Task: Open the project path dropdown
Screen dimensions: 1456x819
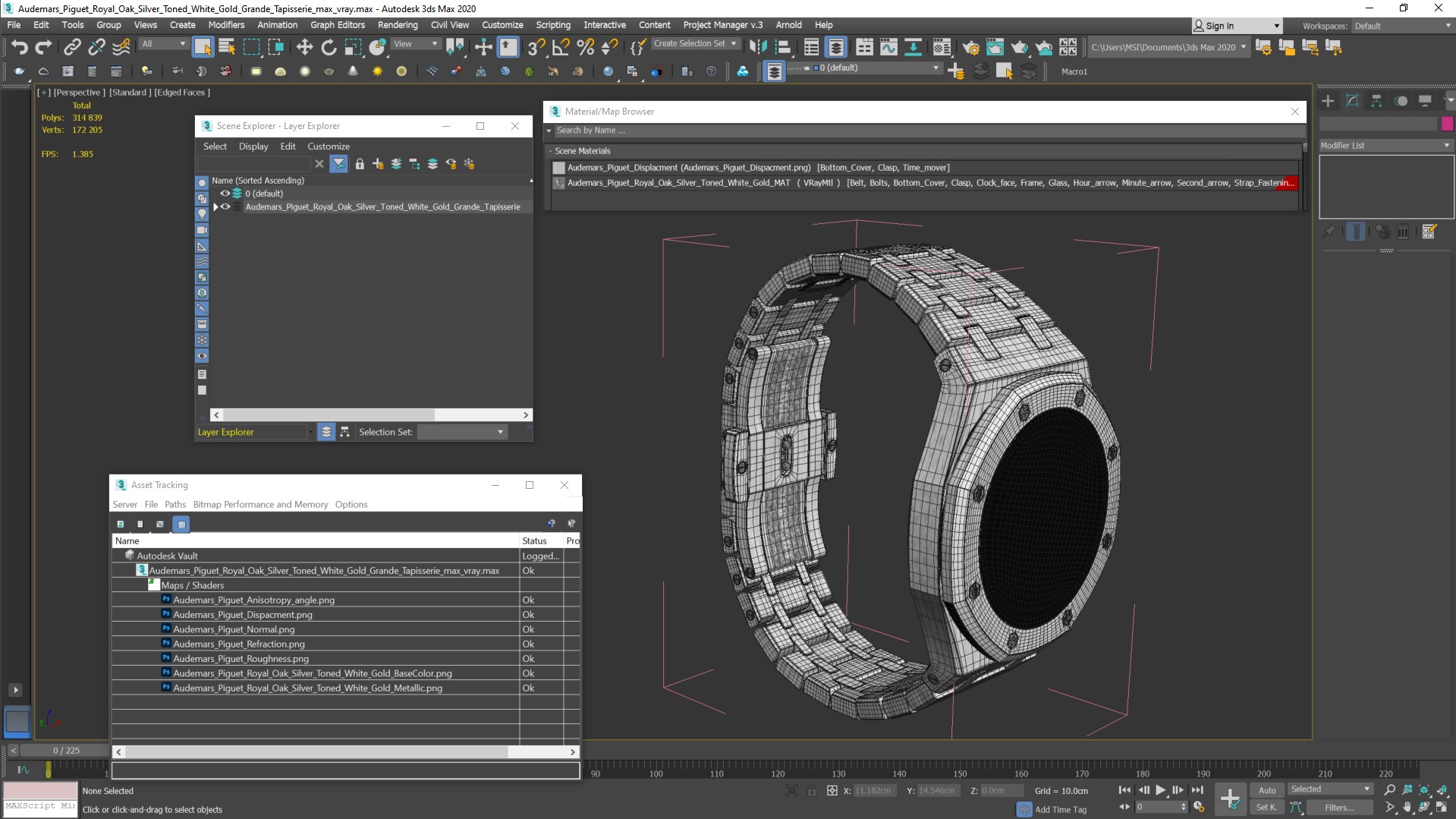Action: tap(1168, 47)
